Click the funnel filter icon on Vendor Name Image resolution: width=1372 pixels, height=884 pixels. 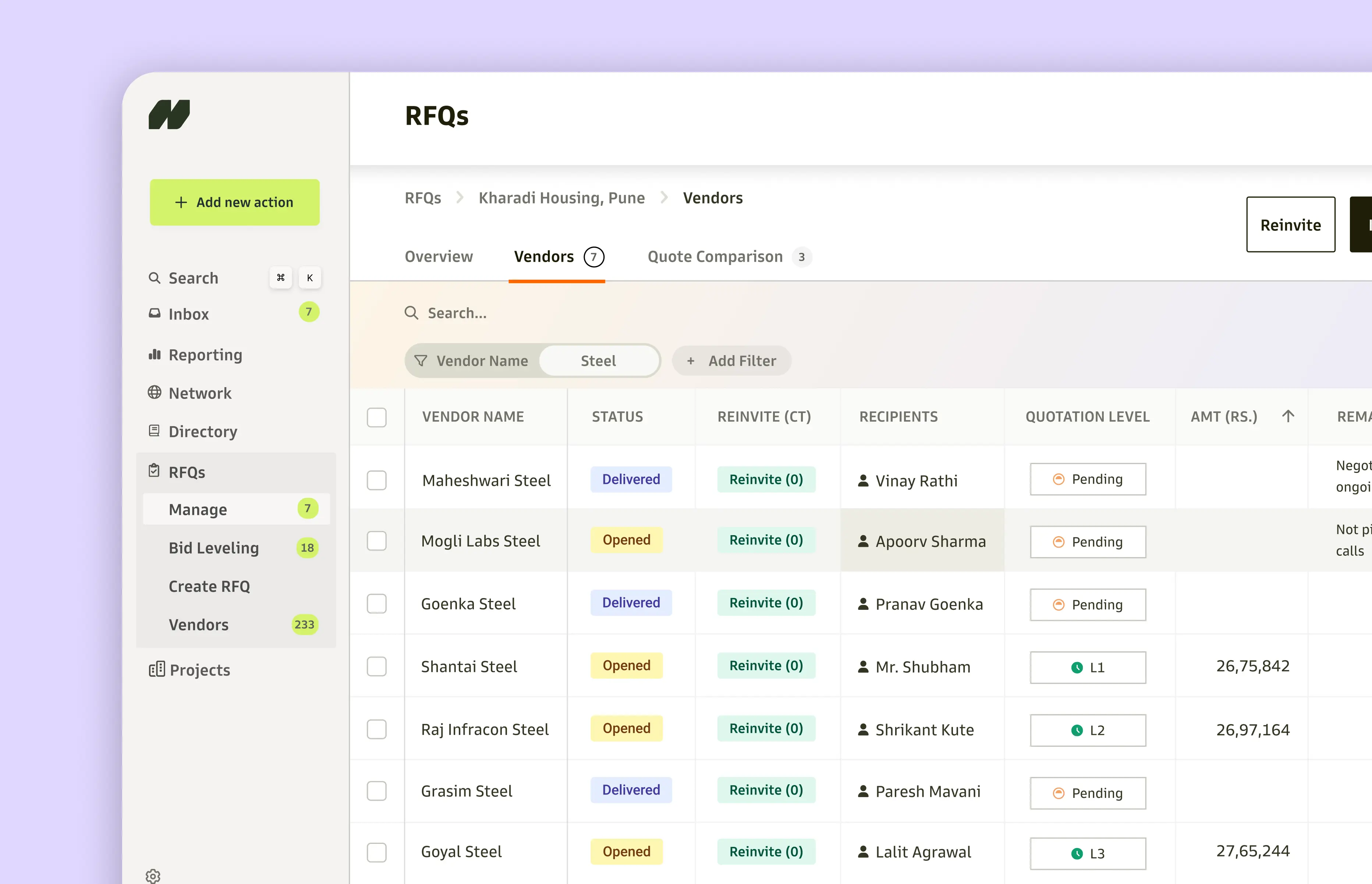pos(421,361)
